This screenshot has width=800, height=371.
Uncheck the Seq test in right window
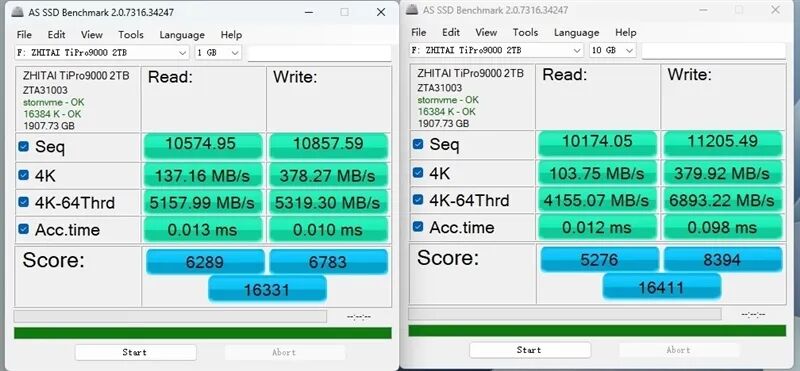418,144
